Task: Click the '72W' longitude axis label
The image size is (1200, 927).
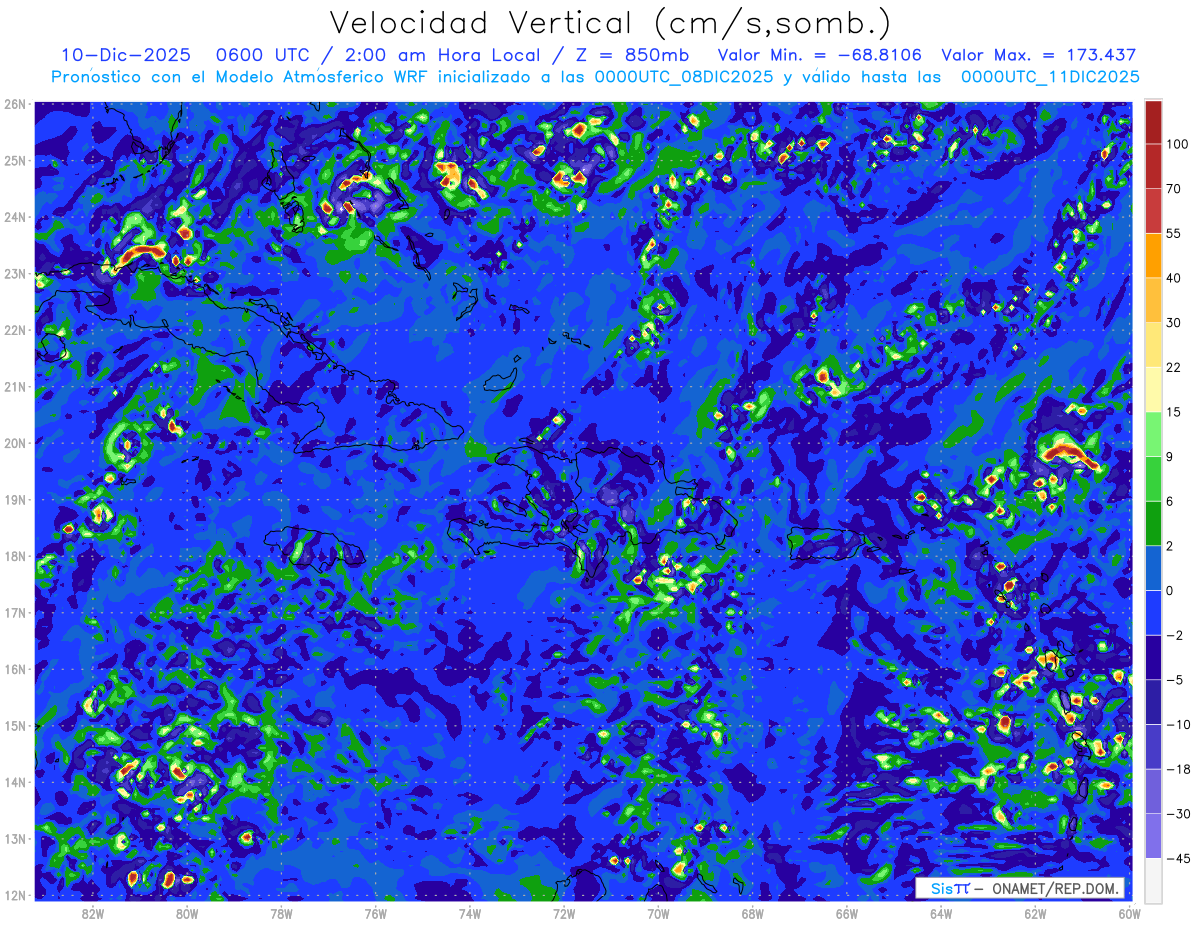Action: [x=564, y=913]
